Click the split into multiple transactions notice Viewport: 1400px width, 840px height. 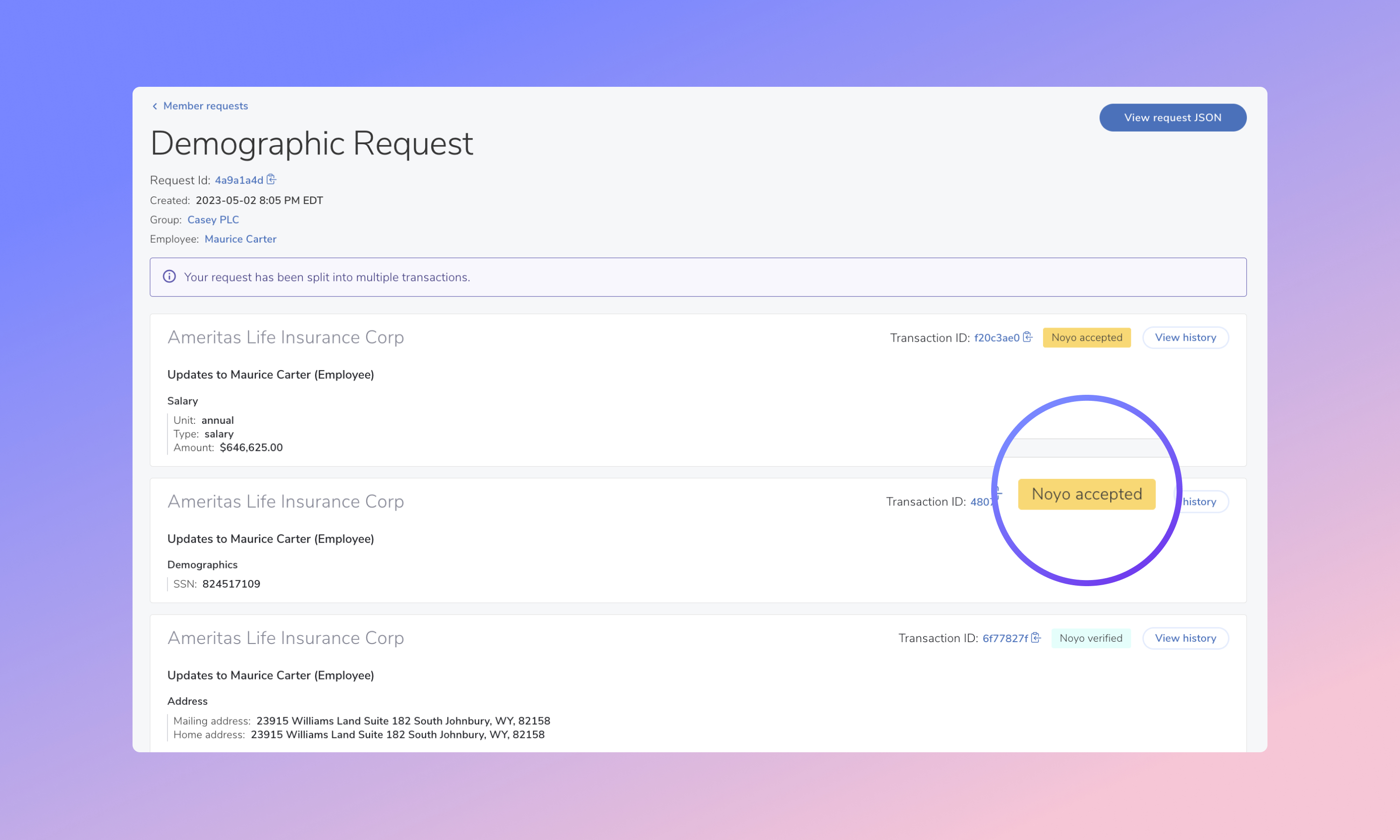[x=698, y=277]
